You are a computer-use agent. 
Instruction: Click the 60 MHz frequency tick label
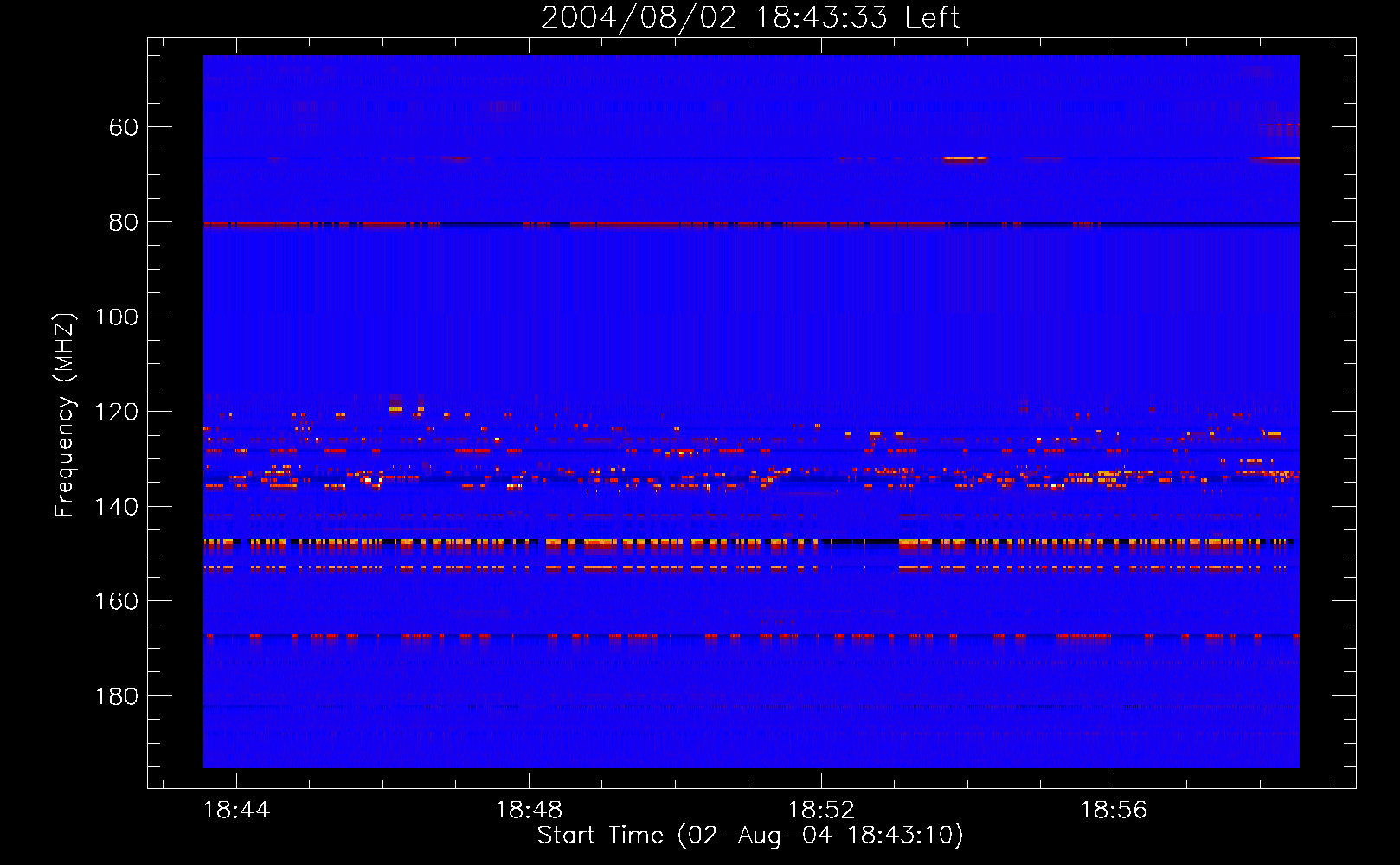point(124,127)
